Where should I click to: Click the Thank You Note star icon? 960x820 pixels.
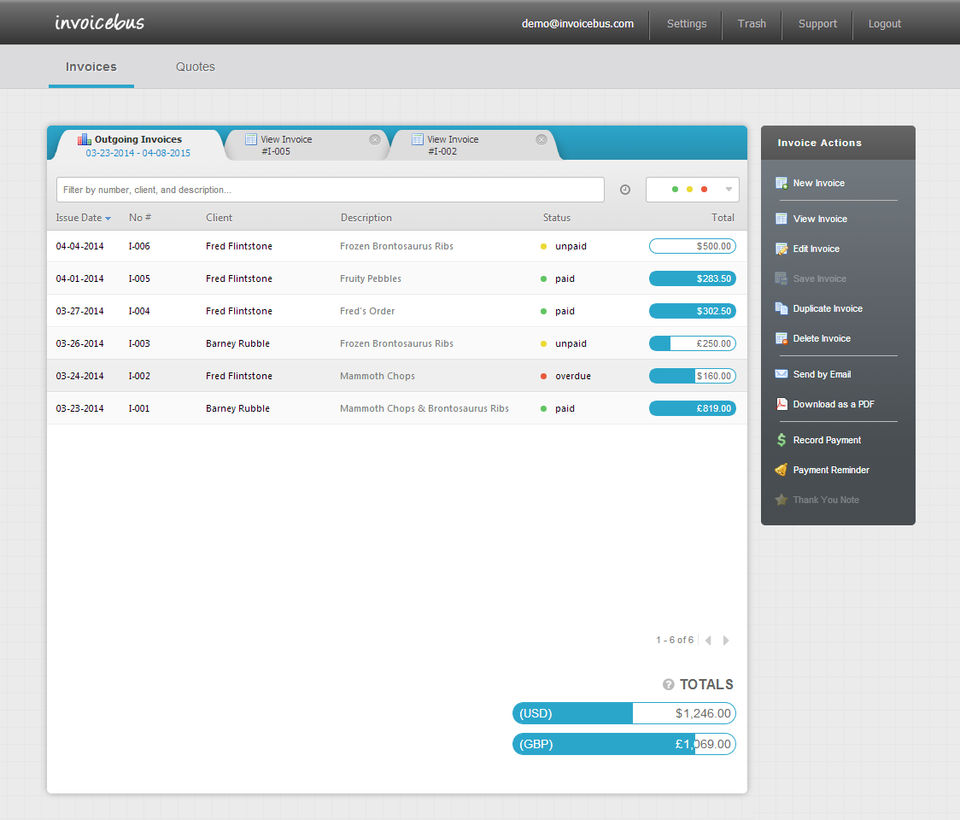[781, 500]
